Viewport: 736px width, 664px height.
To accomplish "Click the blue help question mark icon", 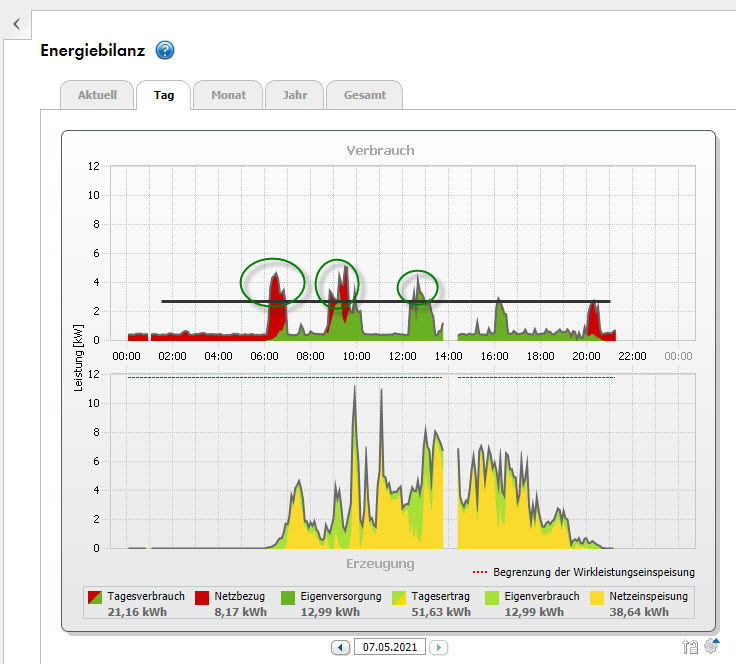I will (x=165, y=51).
